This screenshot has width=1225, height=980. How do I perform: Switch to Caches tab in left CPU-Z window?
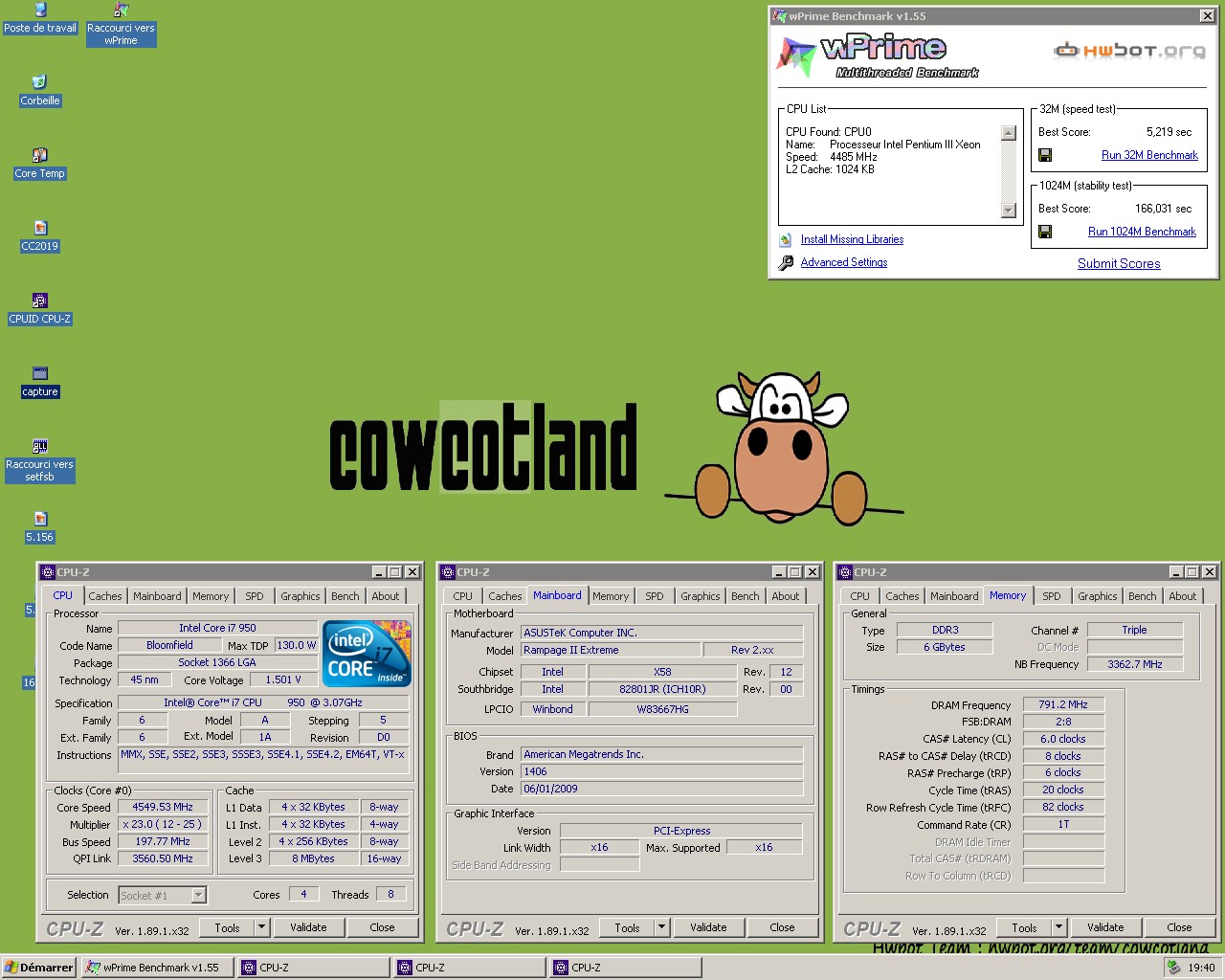tap(105, 596)
